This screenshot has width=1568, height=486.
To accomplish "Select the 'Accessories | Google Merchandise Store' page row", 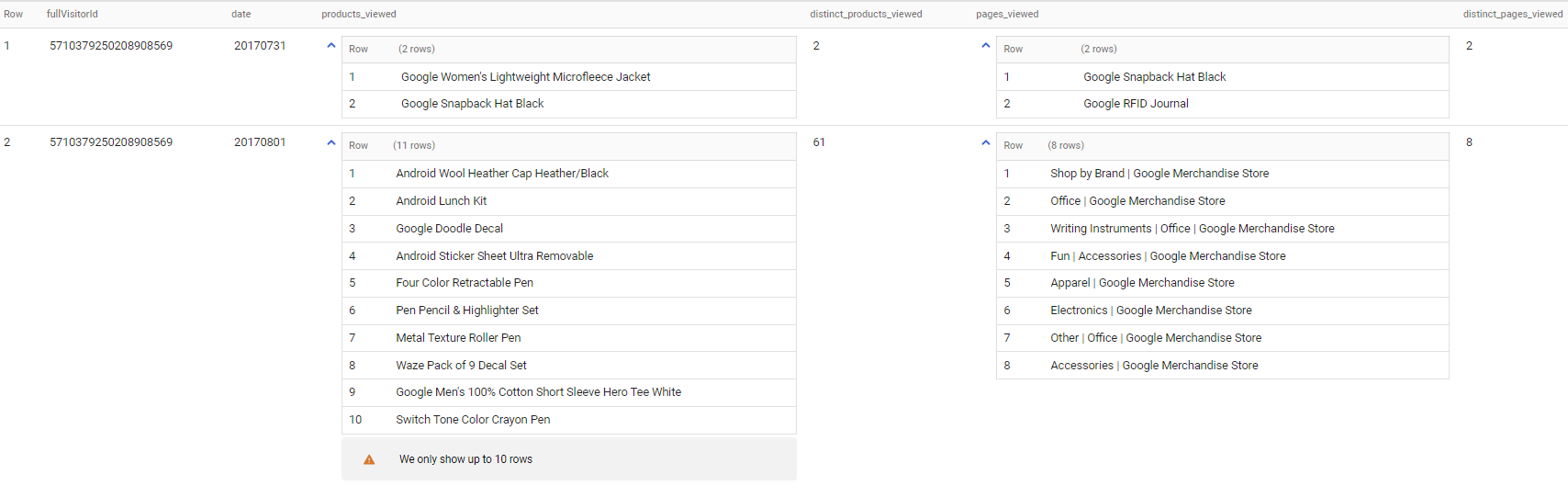I will point(1154,366).
